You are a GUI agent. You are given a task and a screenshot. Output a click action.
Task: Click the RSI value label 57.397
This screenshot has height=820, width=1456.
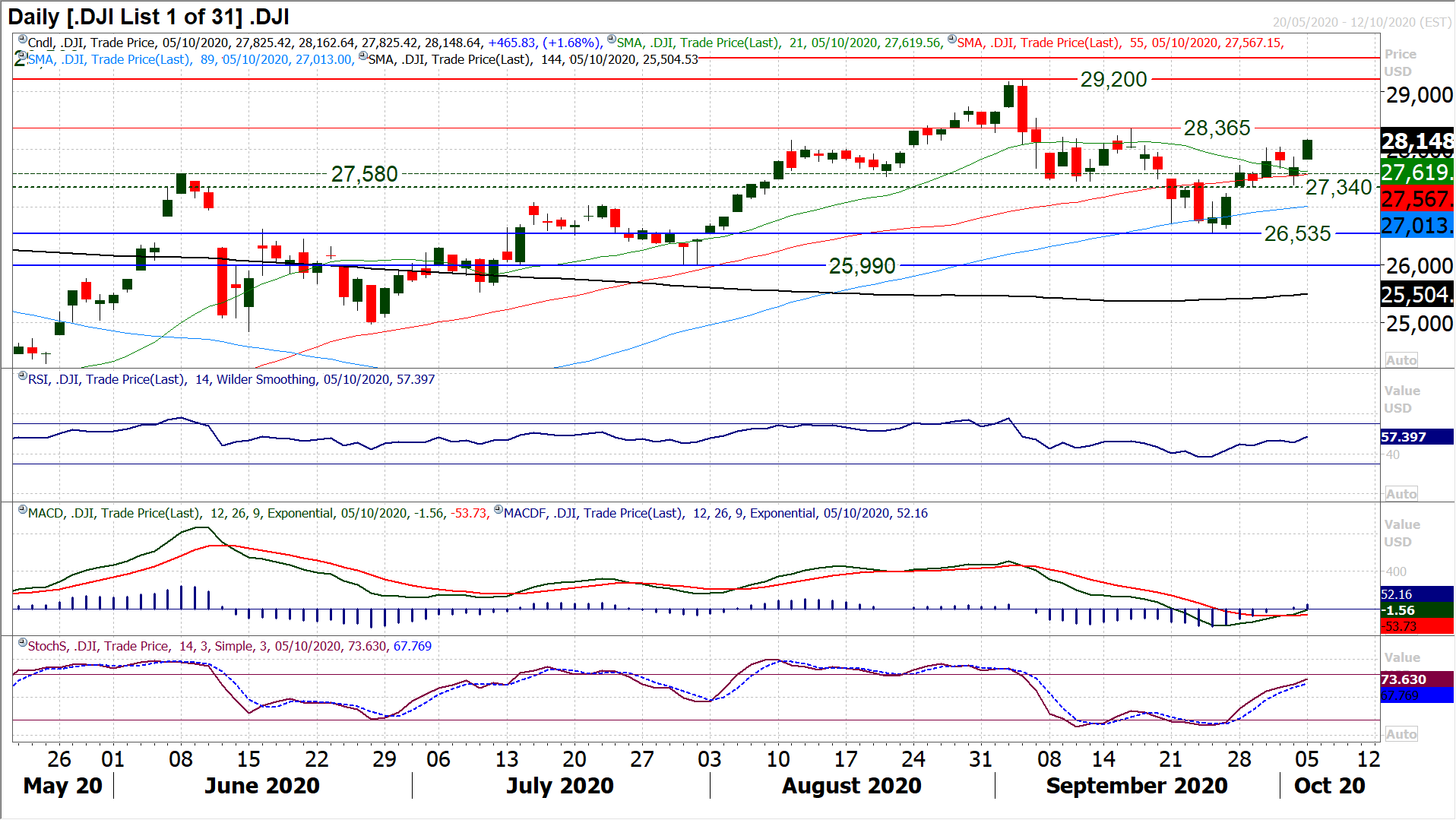click(x=1416, y=437)
